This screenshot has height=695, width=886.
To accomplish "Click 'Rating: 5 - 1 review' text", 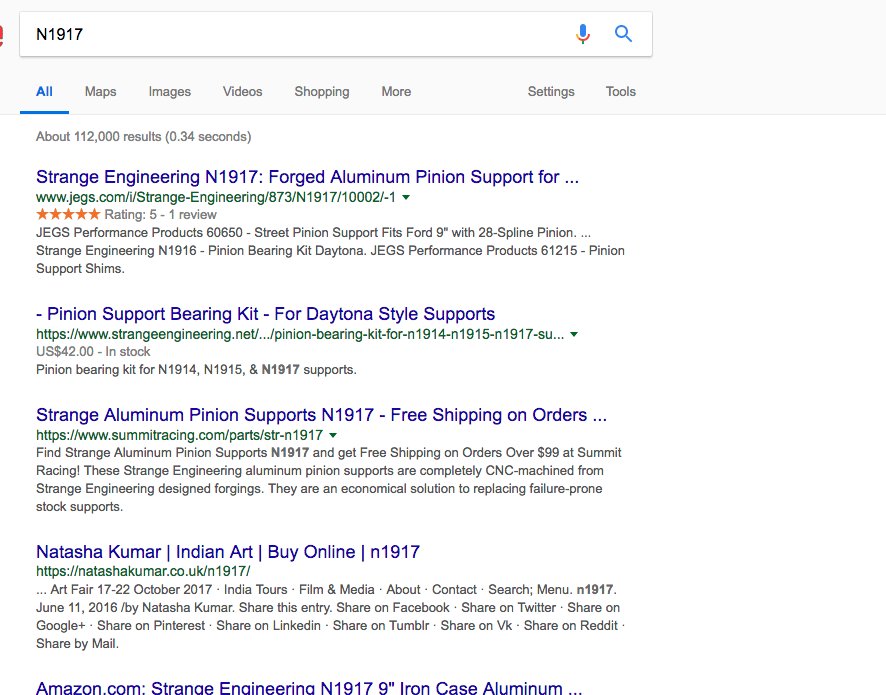I will tap(160, 215).
